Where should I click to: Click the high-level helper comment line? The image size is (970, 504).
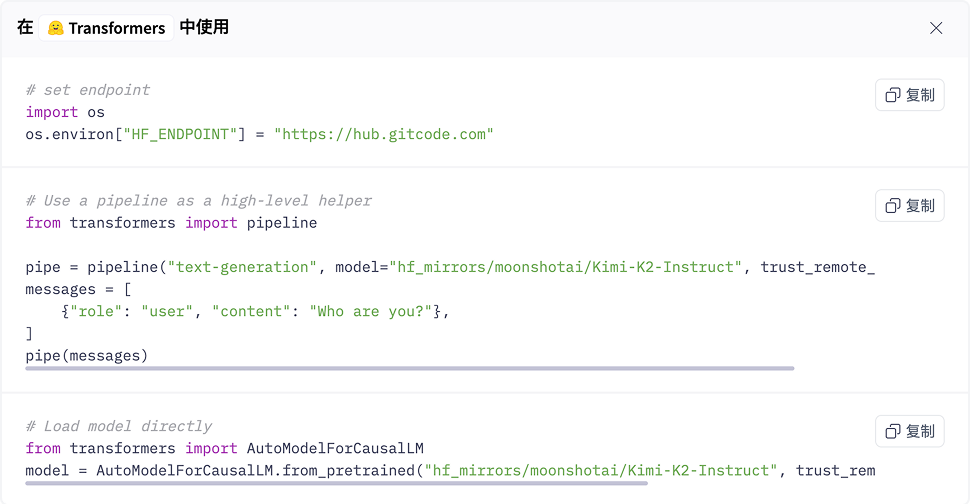198,201
